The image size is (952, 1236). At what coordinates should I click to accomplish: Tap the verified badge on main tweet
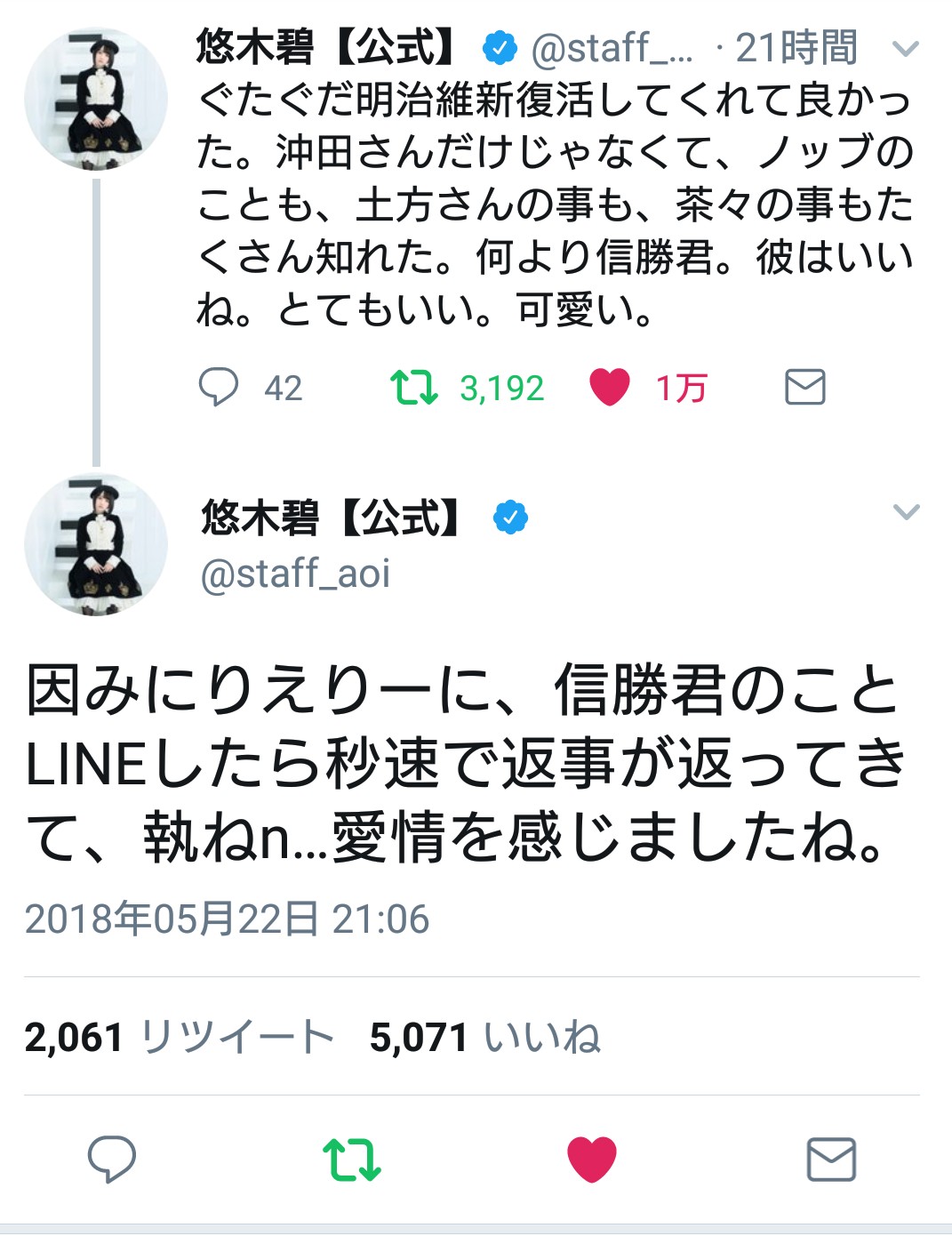pyautogui.click(x=510, y=518)
